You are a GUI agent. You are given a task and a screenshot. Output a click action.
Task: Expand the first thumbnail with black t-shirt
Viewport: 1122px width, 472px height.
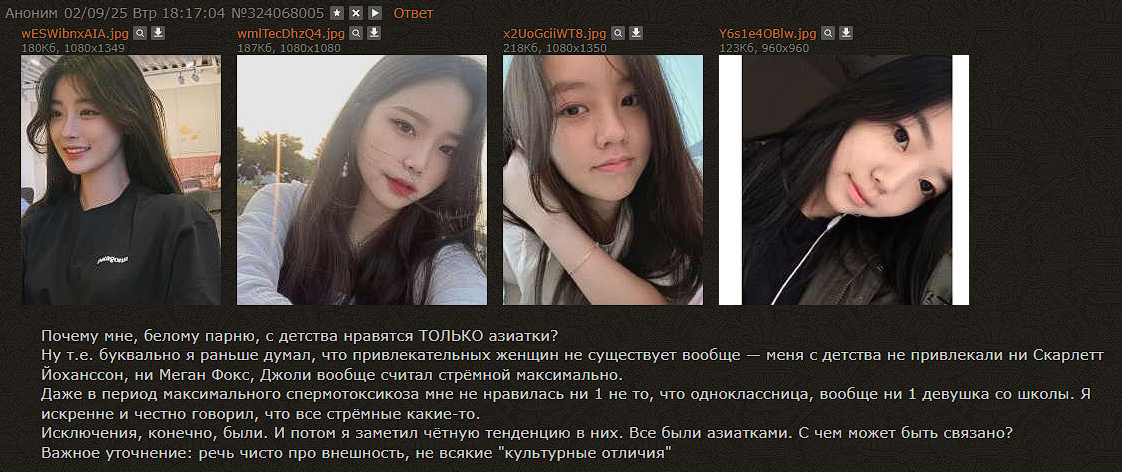pyautogui.click(x=121, y=180)
